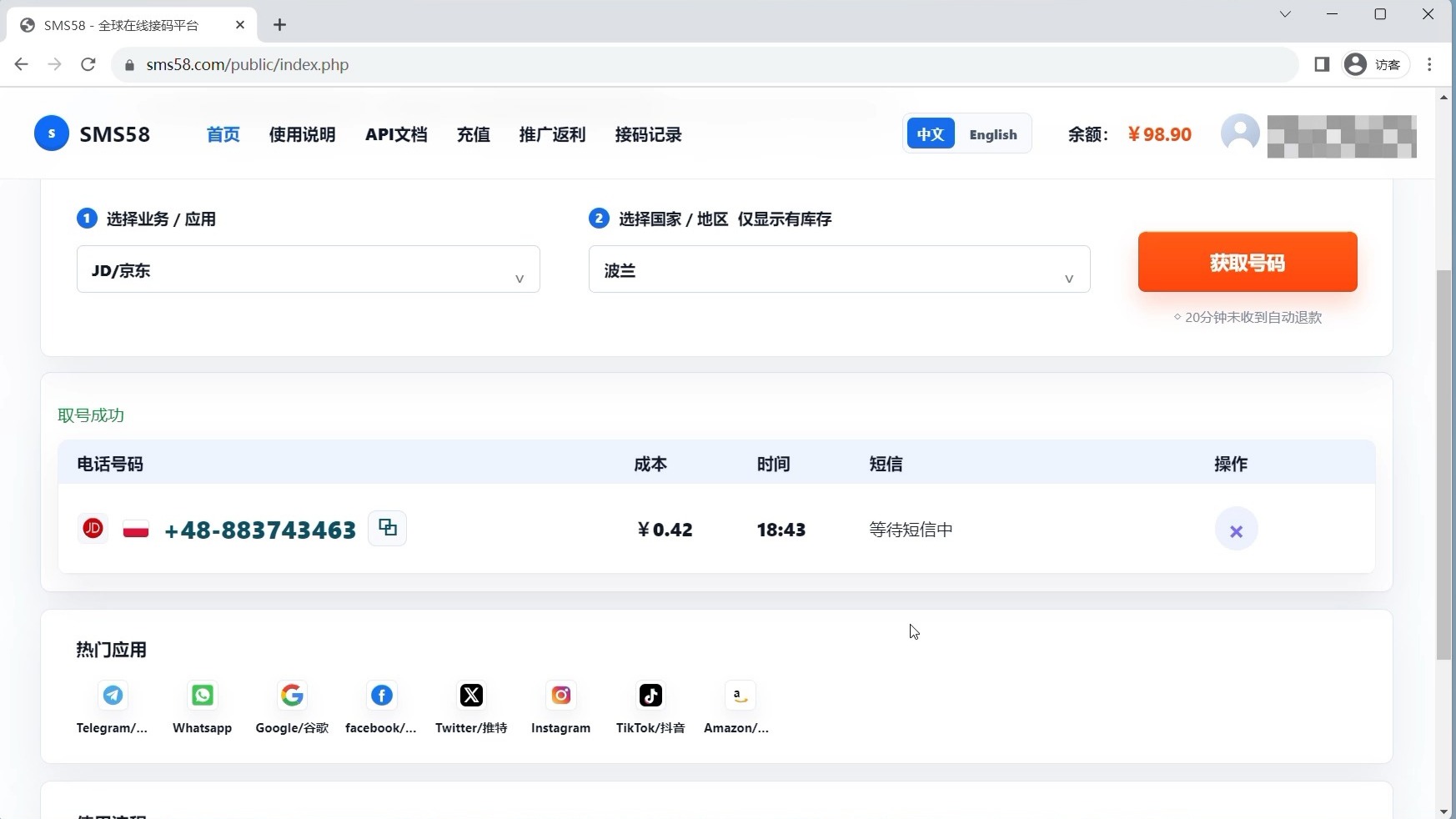The width and height of the screenshot is (1456, 819).
Task: Go to 首页 in navigation
Action: click(223, 134)
